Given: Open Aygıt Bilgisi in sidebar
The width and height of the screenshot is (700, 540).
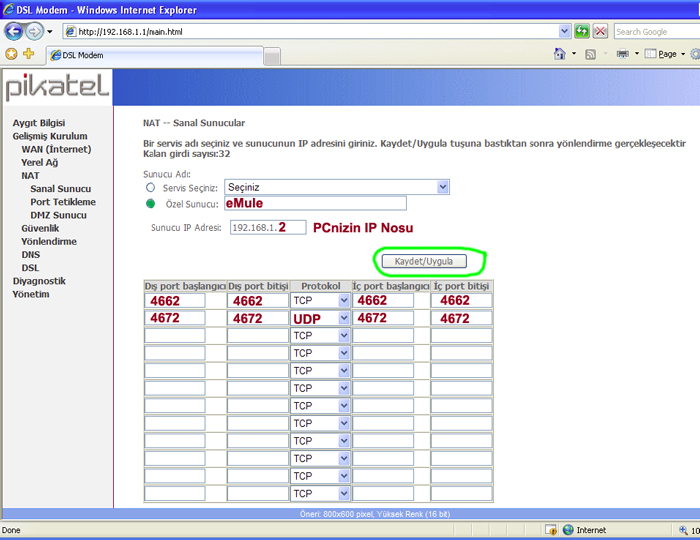Looking at the screenshot, I should click(x=39, y=123).
